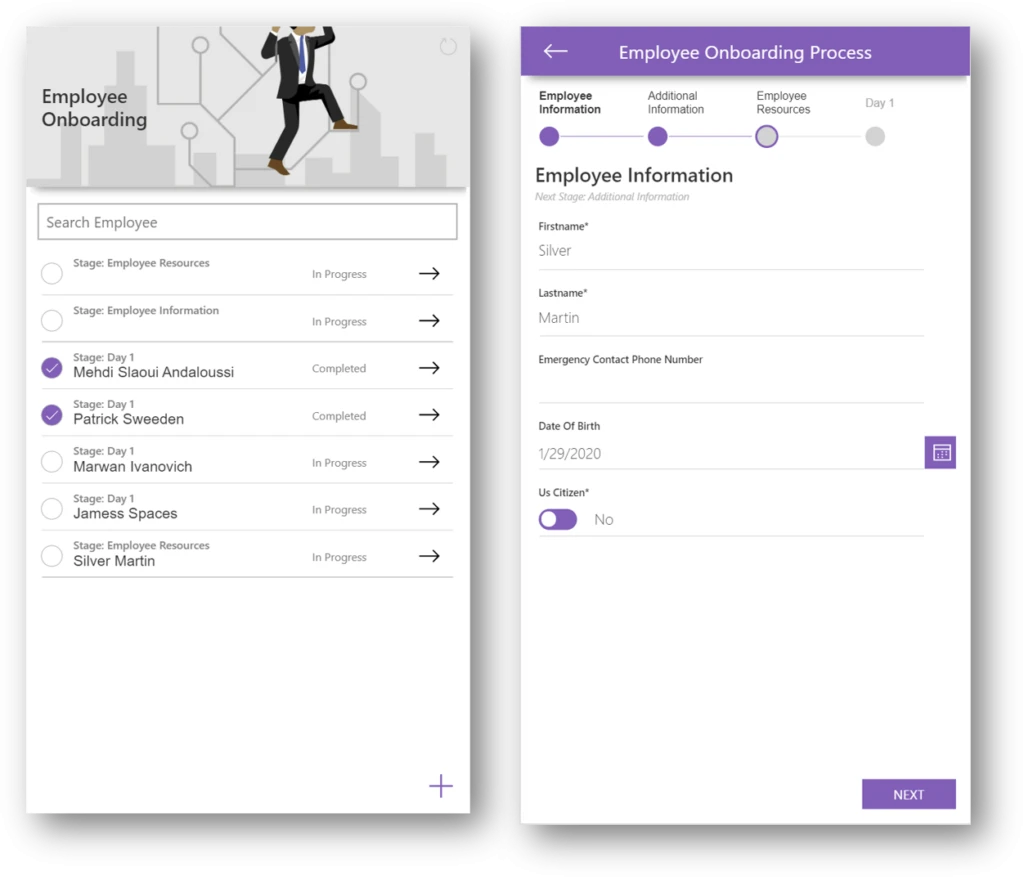This screenshot has width=1024, height=878.
Task: Click the arrow beside Silver Martin
Action: coord(429,556)
